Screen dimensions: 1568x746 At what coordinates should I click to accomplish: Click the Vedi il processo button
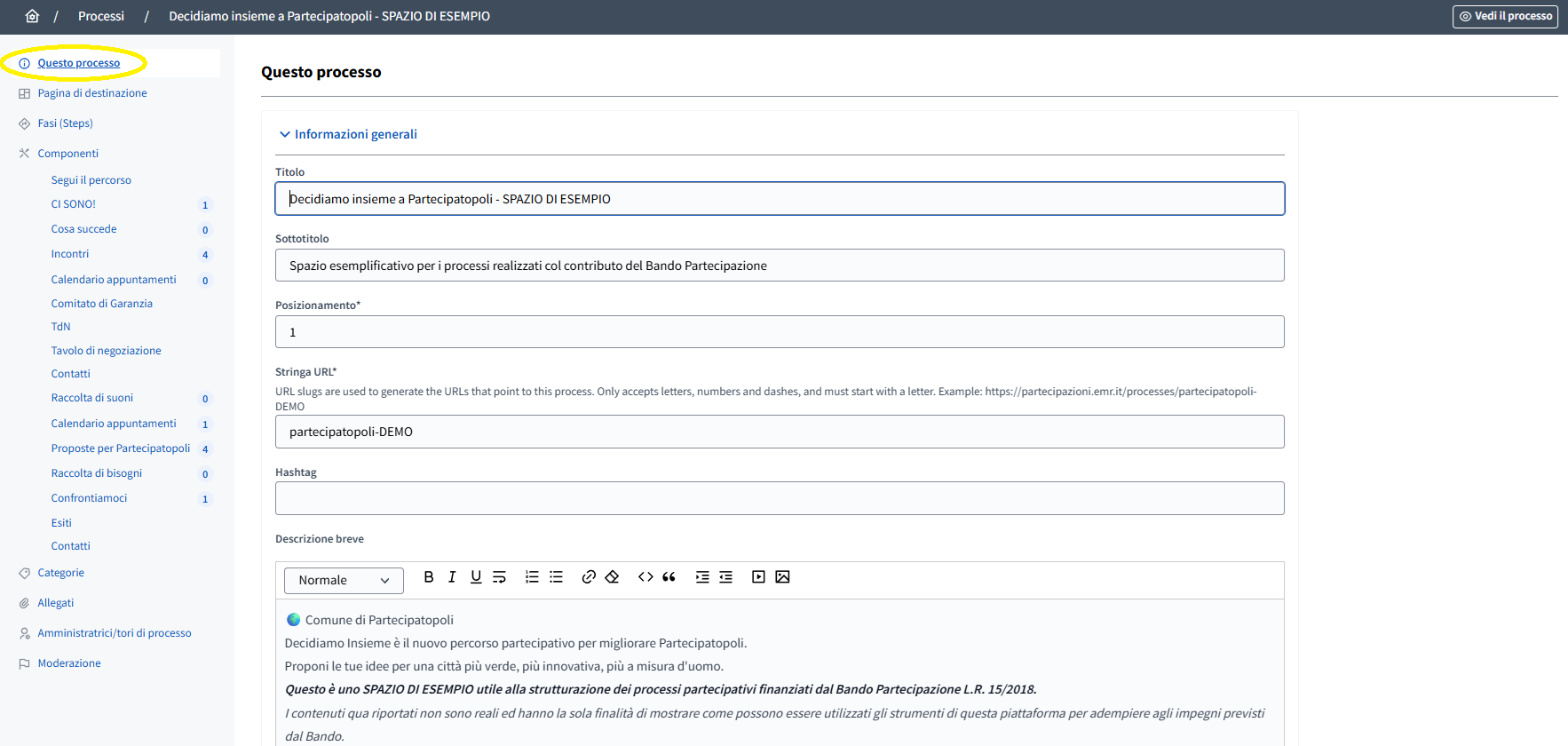pos(1505,16)
